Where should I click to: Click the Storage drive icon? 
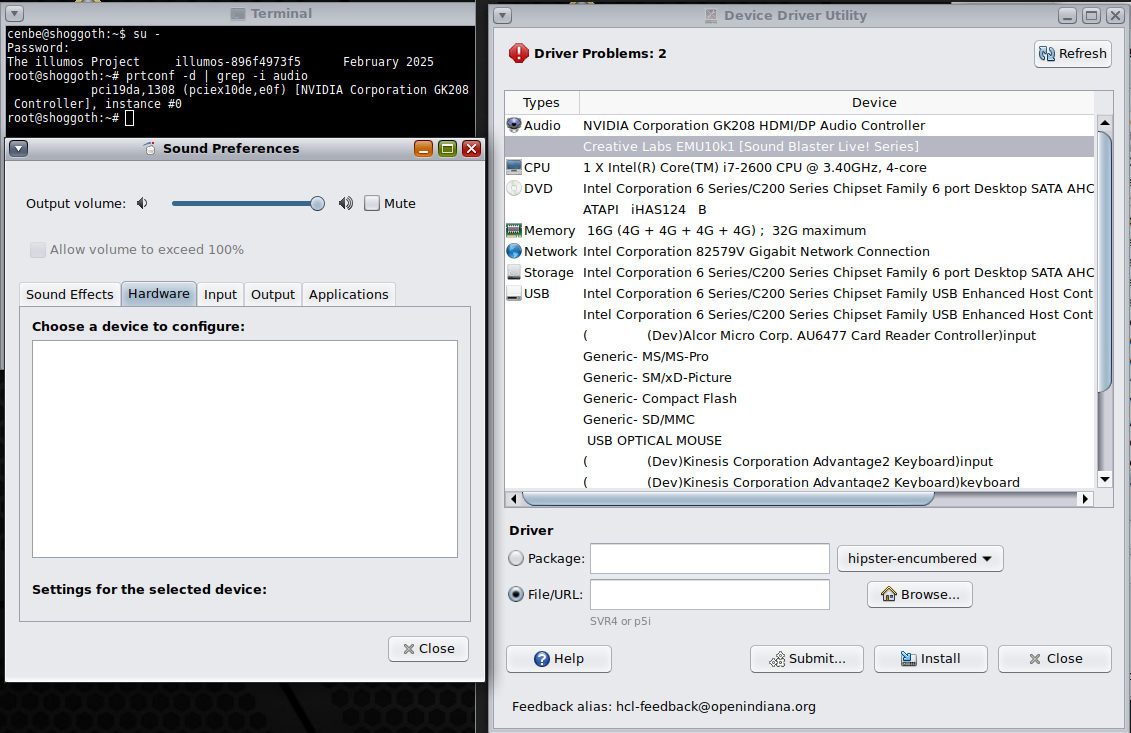click(x=514, y=272)
